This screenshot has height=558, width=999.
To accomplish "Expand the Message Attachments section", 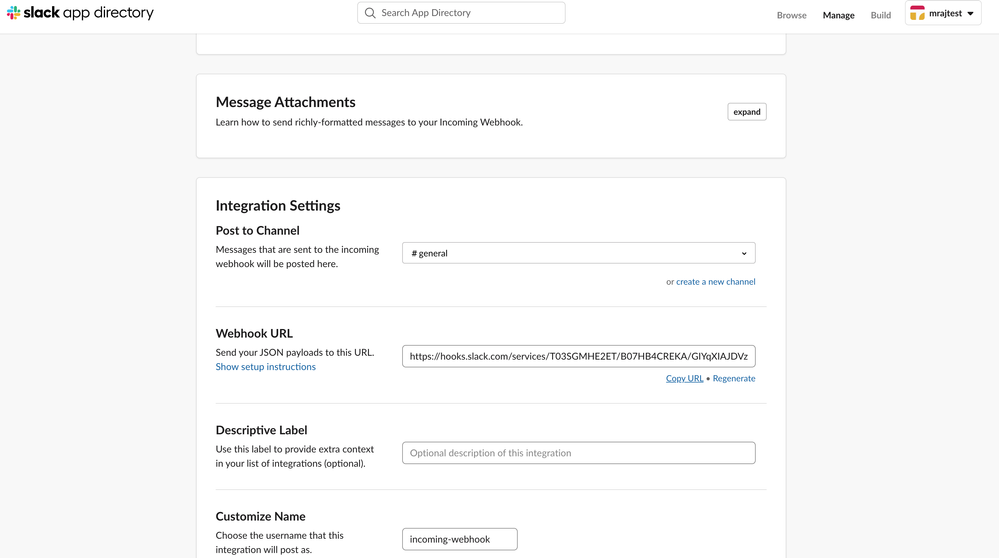I will [x=746, y=112].
